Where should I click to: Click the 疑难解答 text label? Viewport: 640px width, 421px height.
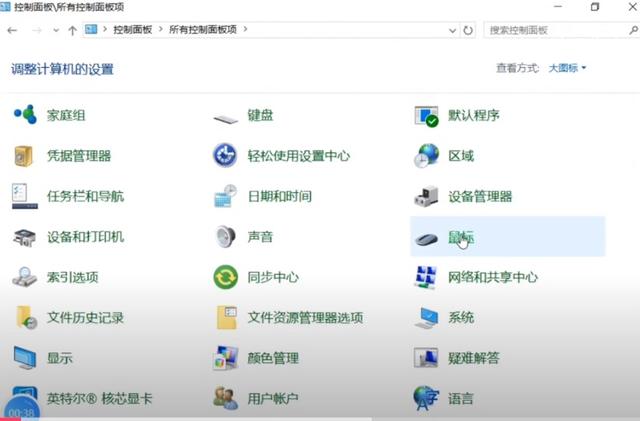click(474, 358)
